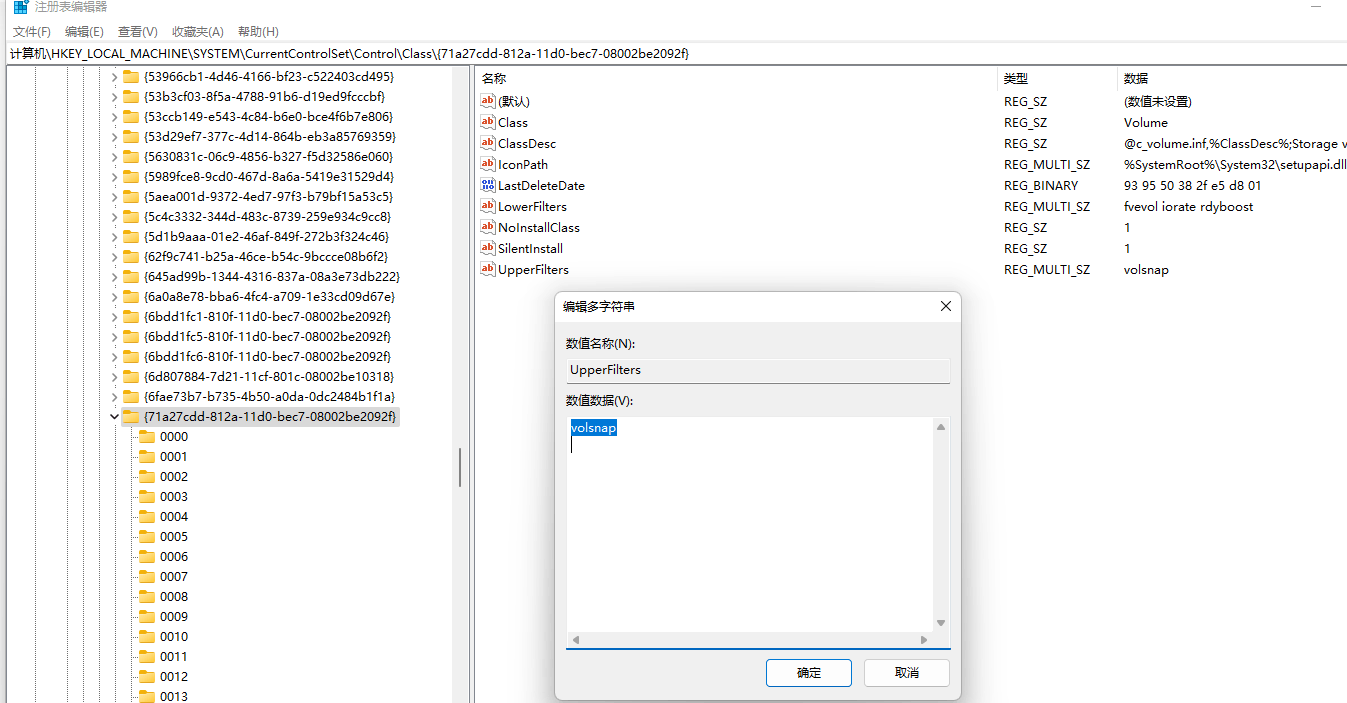Click the IconPath value icon
The width and height of the screenshot is (1347, 703).
(x=488, y=164)
